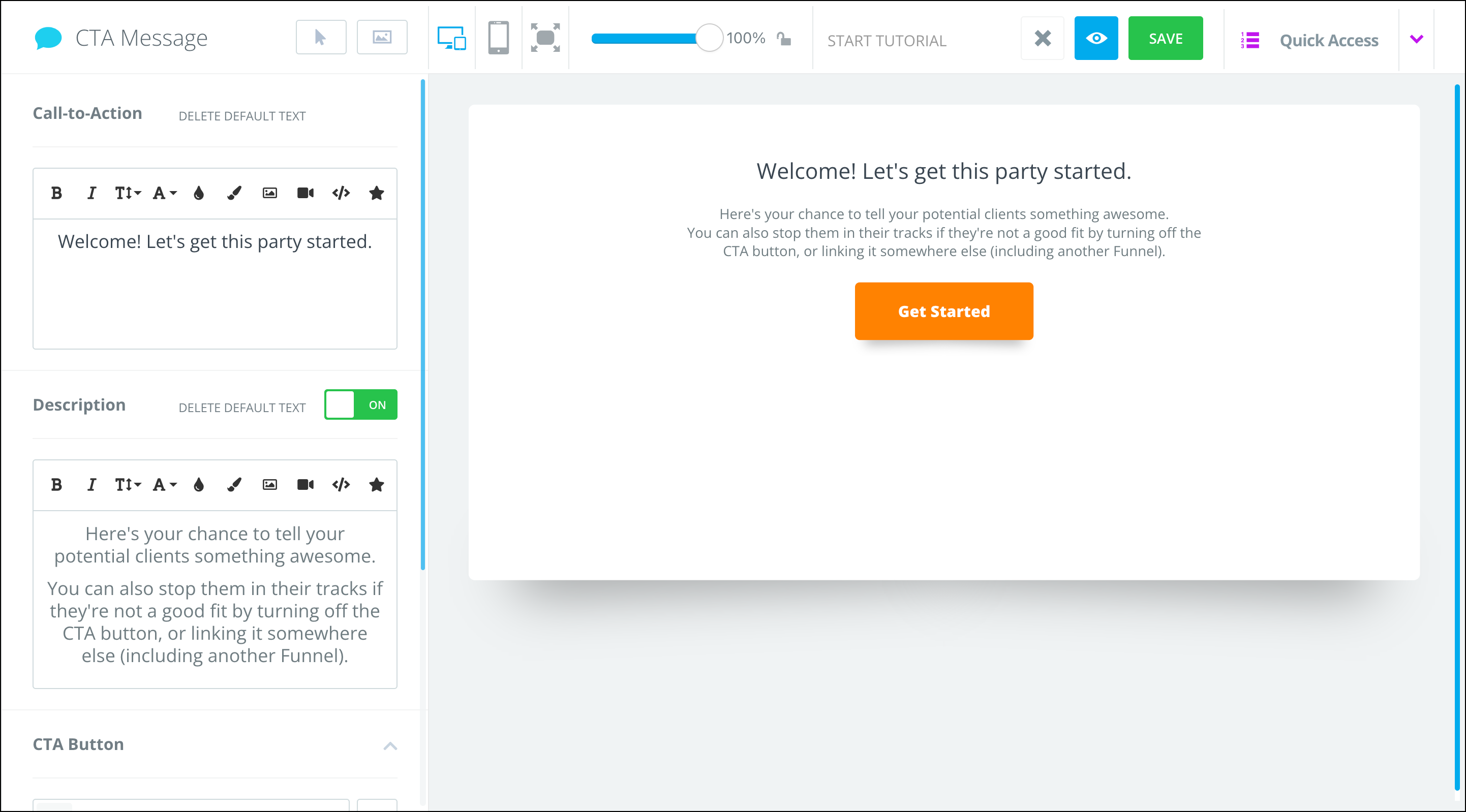Bold the Description text
Image resolution: width=1466 pixels, height=812 pixels.
pos(56,485)
